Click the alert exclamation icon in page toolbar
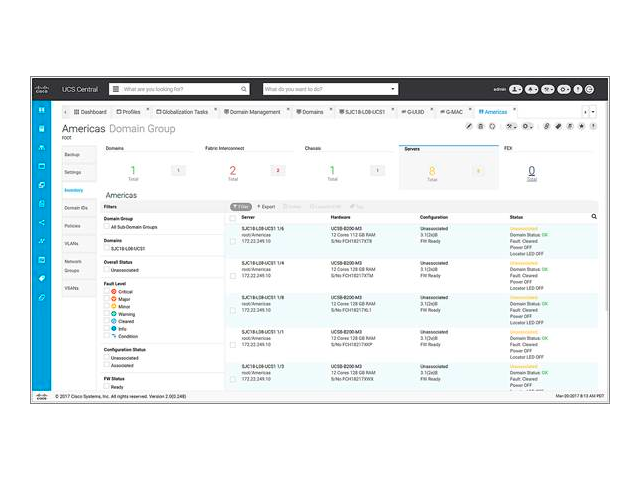This screenshot has height=480, width=640. click(x=593, y=127)
